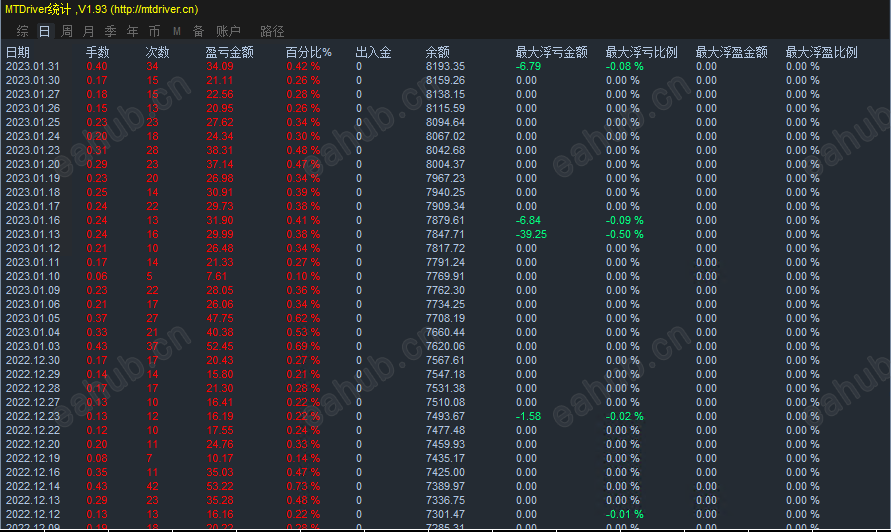The width and height of the screenshot is (891, 532).
Task: Click the MTDriver统计 V1.93 title text
Action: tap(102, 9)
